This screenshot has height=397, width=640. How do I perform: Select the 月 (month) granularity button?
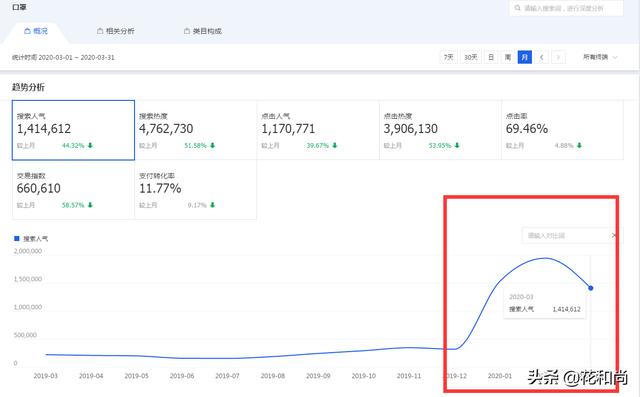(x=524, y=57)
